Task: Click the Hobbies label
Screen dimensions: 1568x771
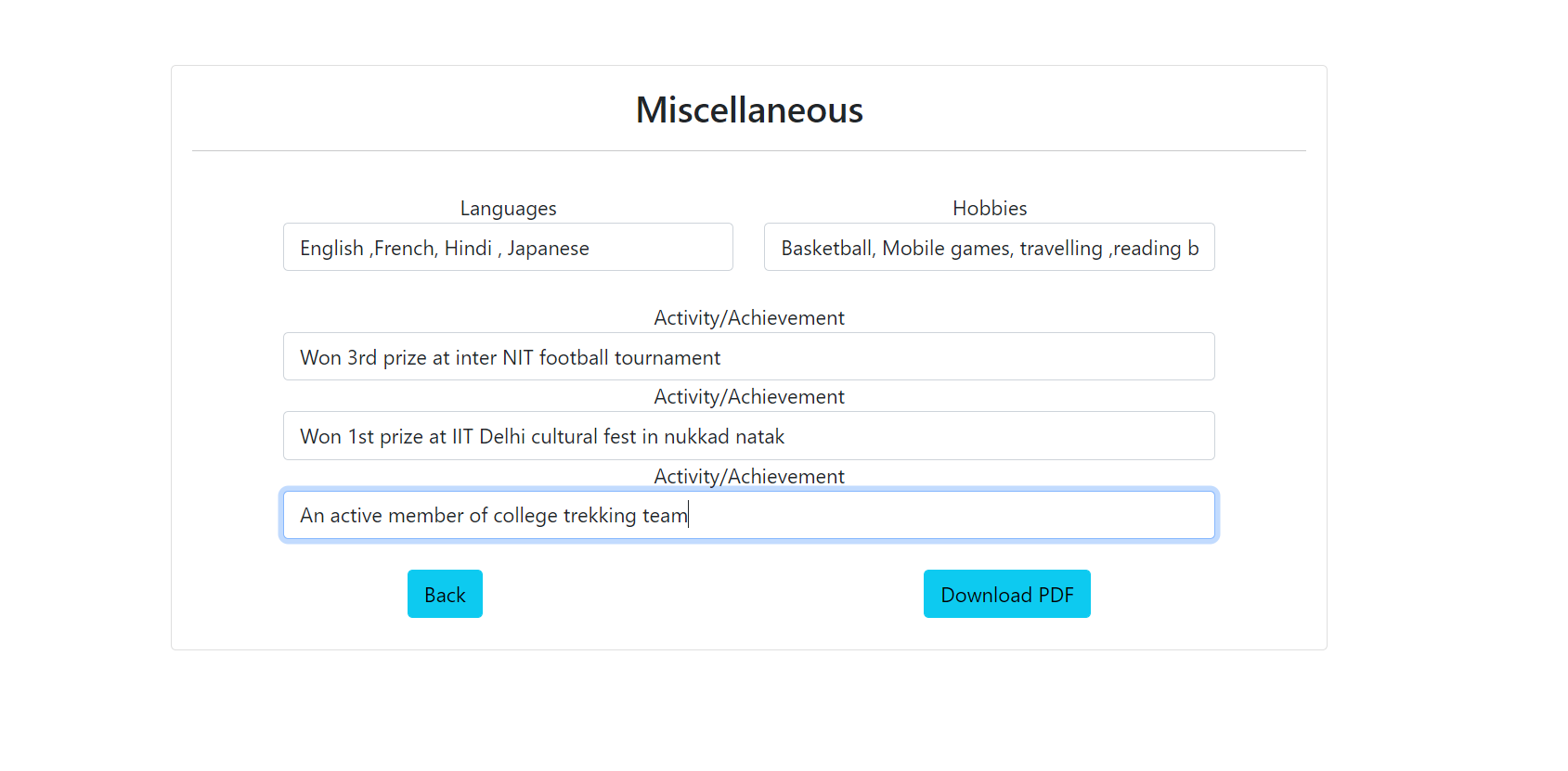Action: (x=990, y=208)
